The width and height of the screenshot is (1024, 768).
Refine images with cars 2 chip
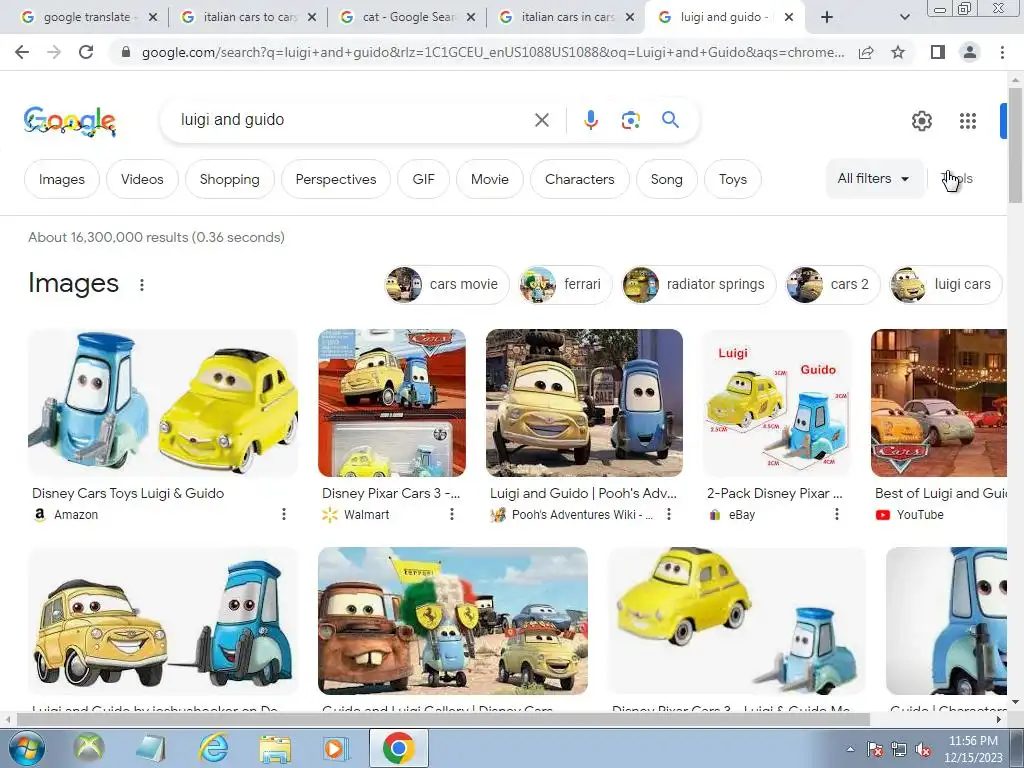point(833,285)
